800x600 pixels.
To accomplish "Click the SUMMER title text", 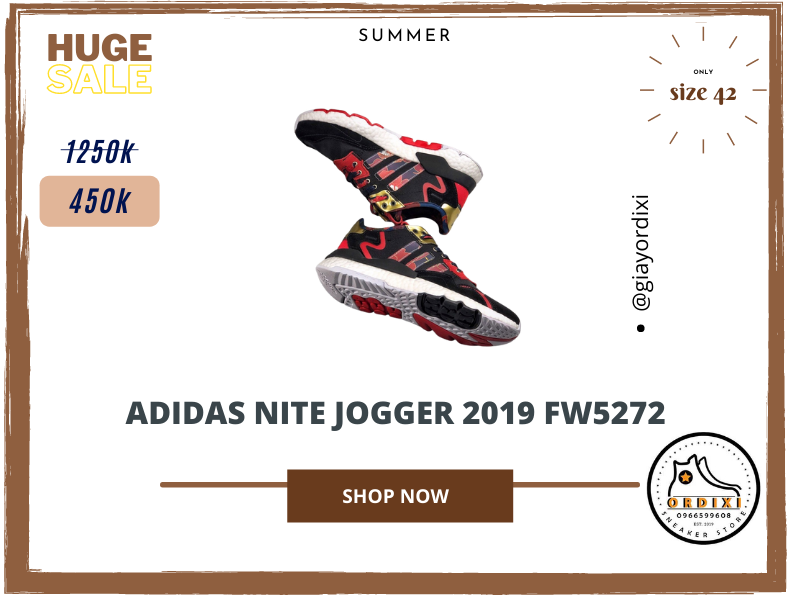I will 405,35.
